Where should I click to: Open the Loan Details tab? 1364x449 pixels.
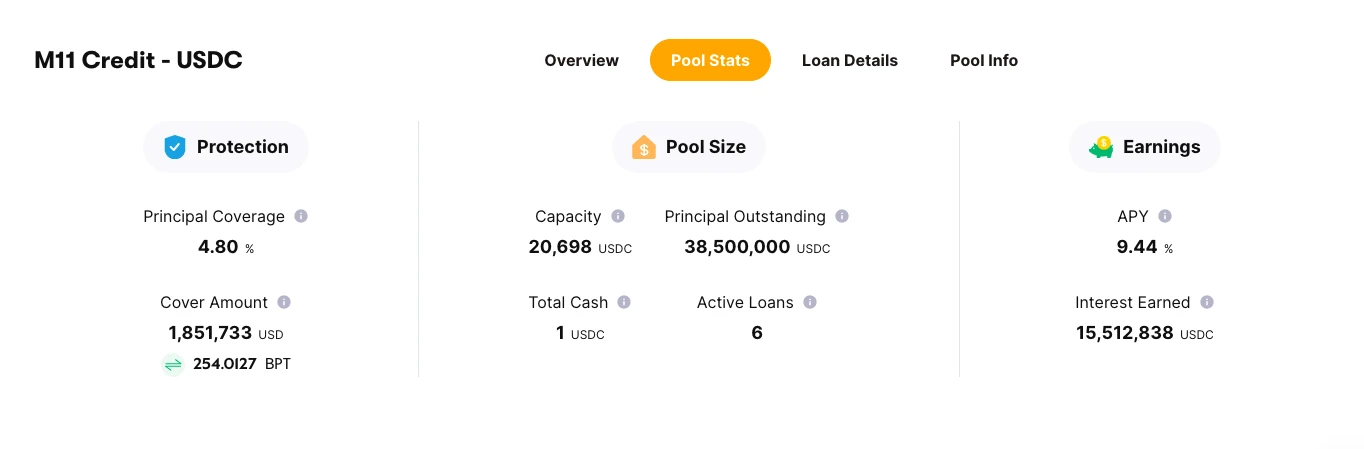point(850,60)
